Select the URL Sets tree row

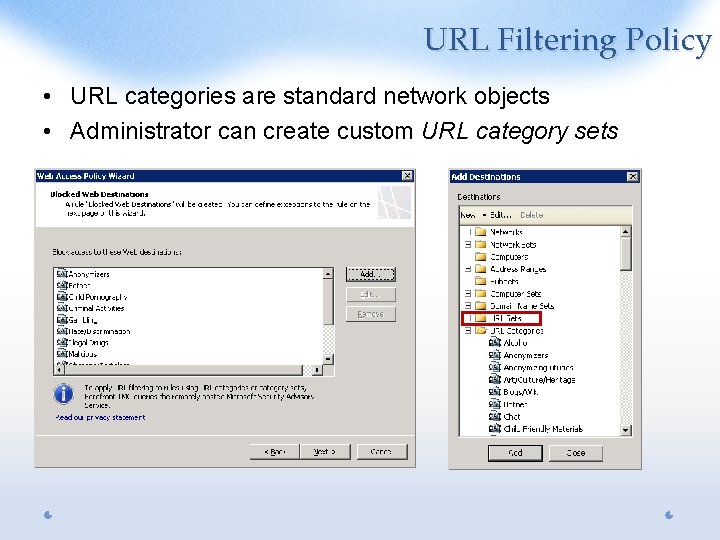[x=501, y=318]
